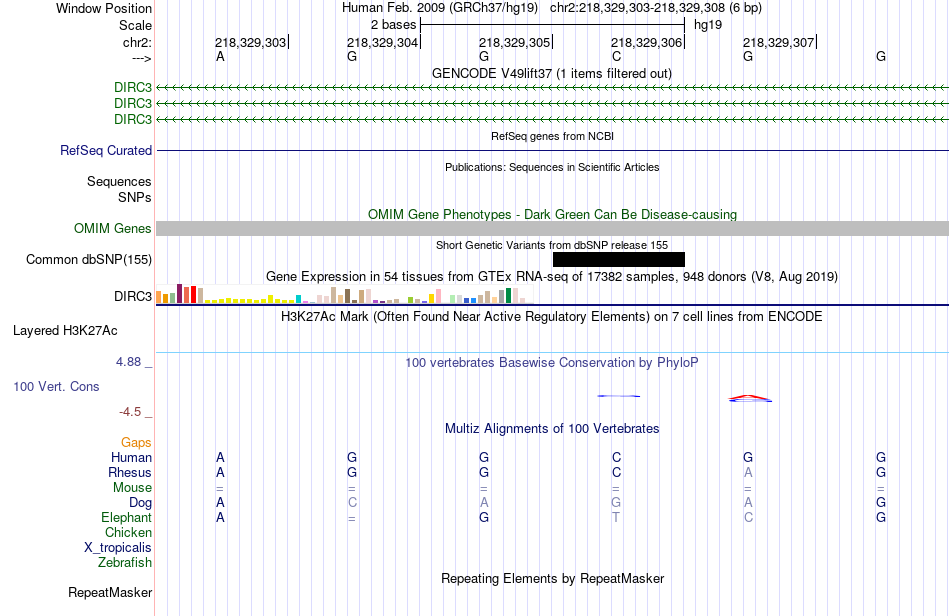Click the GTEx Gene Expression track title

552,277
